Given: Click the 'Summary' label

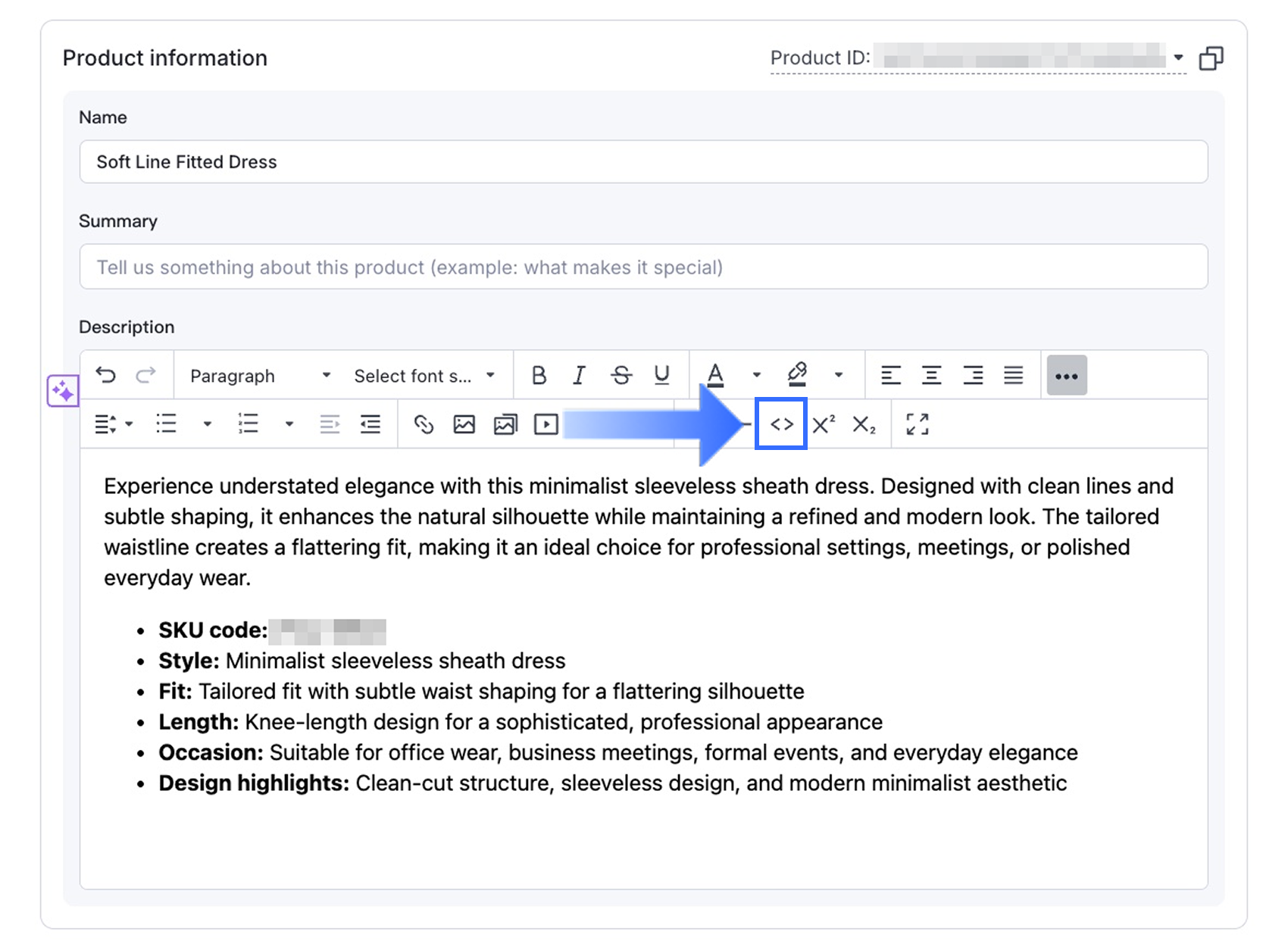Looking at the screenshot, I should [118, 221].
